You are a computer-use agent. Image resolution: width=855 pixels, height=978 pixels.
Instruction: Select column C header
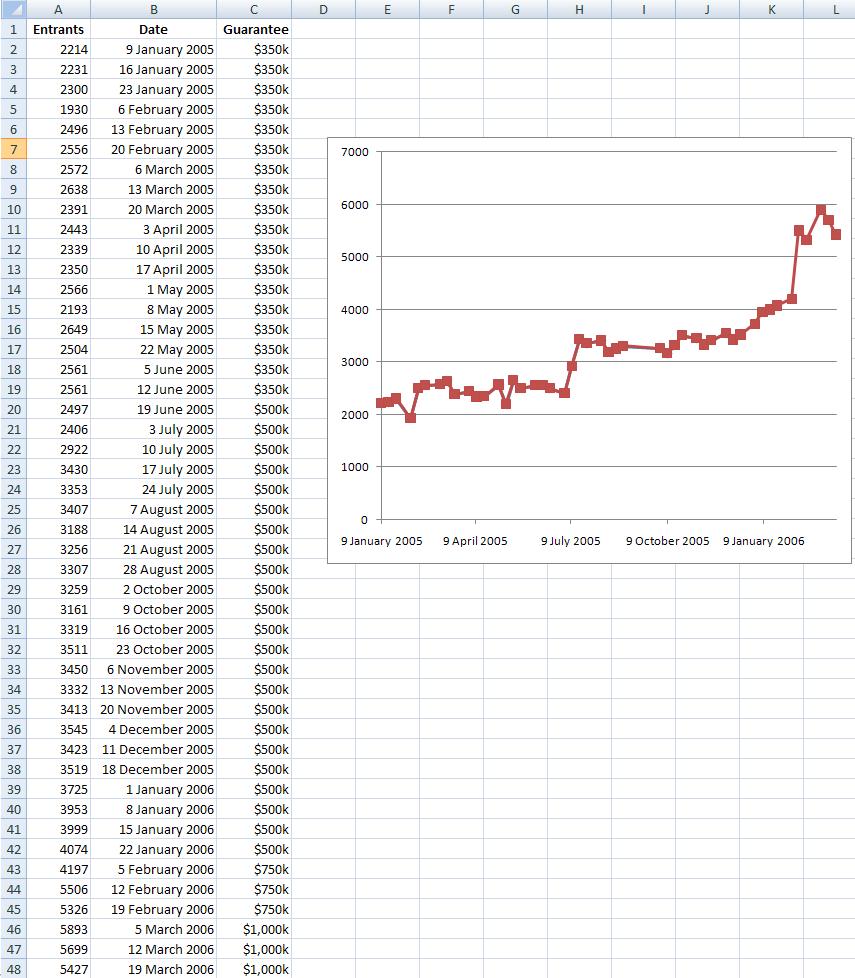[x=254, y=9]
